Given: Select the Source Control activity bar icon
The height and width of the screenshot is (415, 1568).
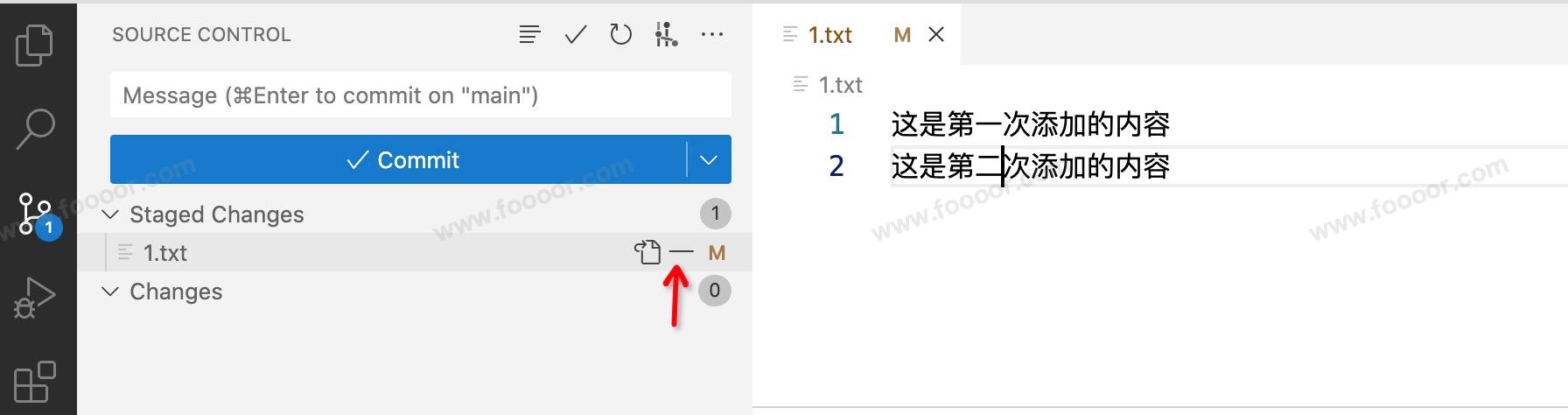Looking at the screenshot, I should [37, 214].
